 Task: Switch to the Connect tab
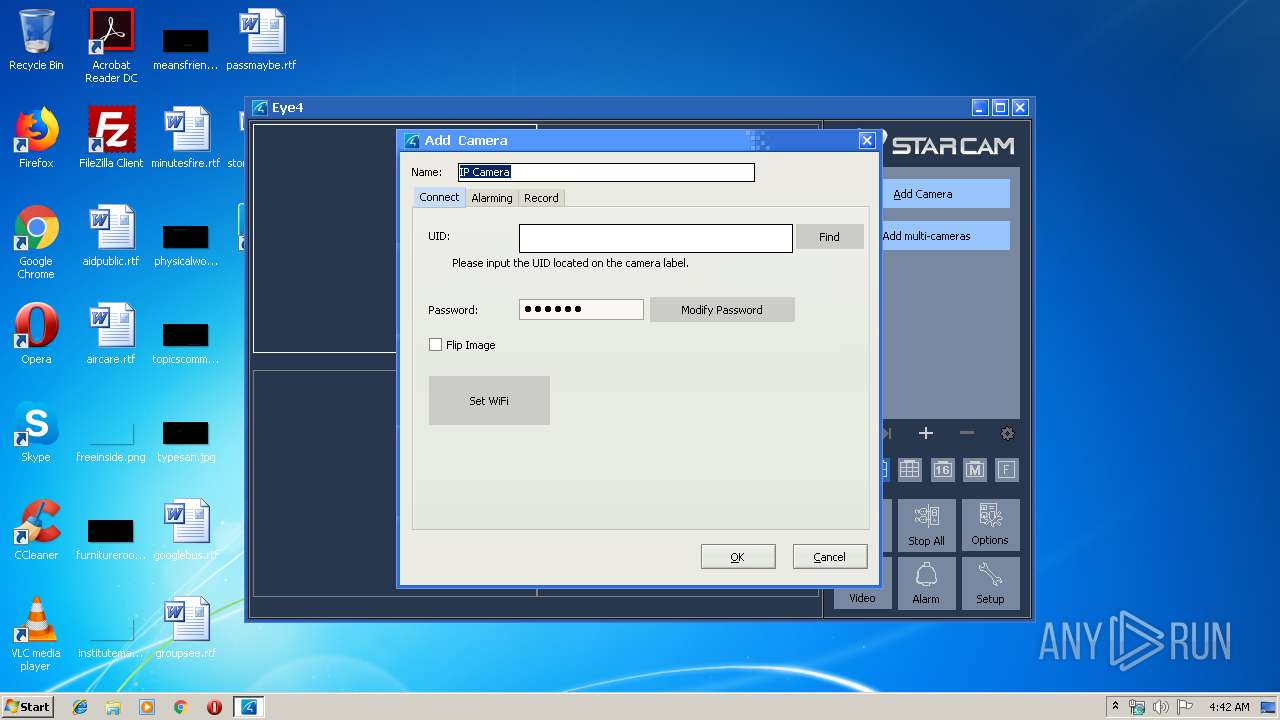coord(439,197)
